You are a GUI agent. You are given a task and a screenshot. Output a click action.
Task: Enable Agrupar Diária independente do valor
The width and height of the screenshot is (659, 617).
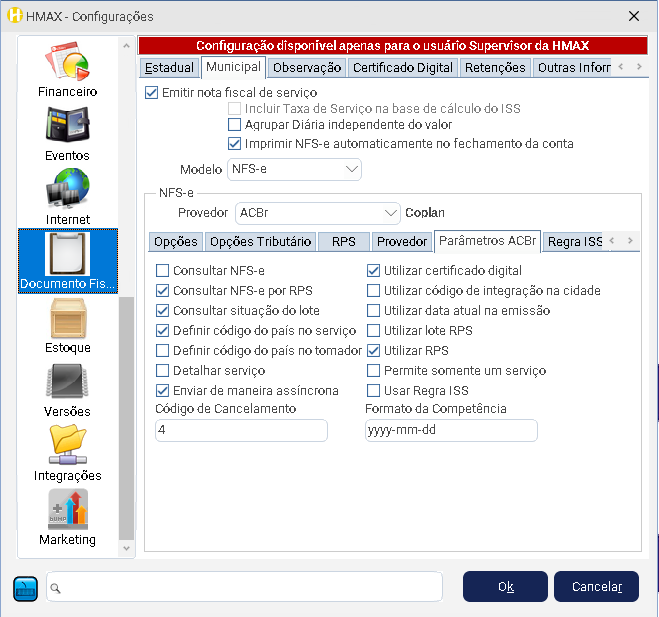[235, 125]
